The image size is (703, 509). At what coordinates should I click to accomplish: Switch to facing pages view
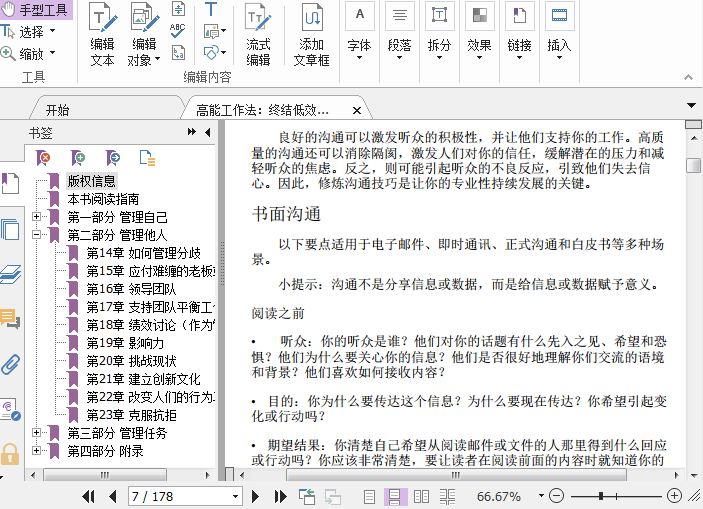[421, 497]
